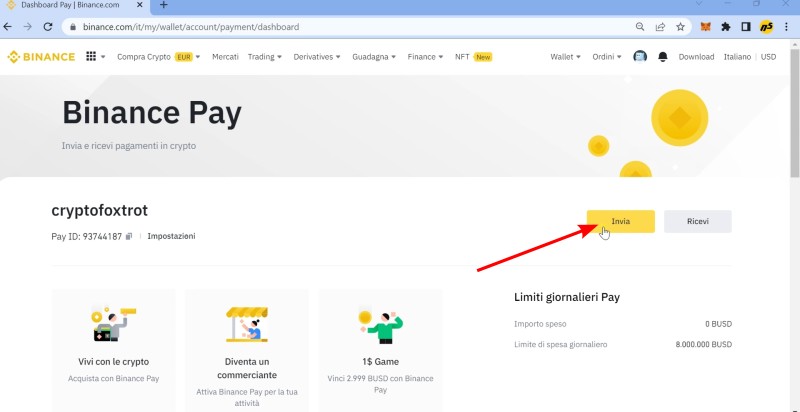Image resolution: width=800 pixels, height=412 pixels.
Task: Click Vinci 2.999 BUSD con Binance Pay text
Action: (381, 384)
